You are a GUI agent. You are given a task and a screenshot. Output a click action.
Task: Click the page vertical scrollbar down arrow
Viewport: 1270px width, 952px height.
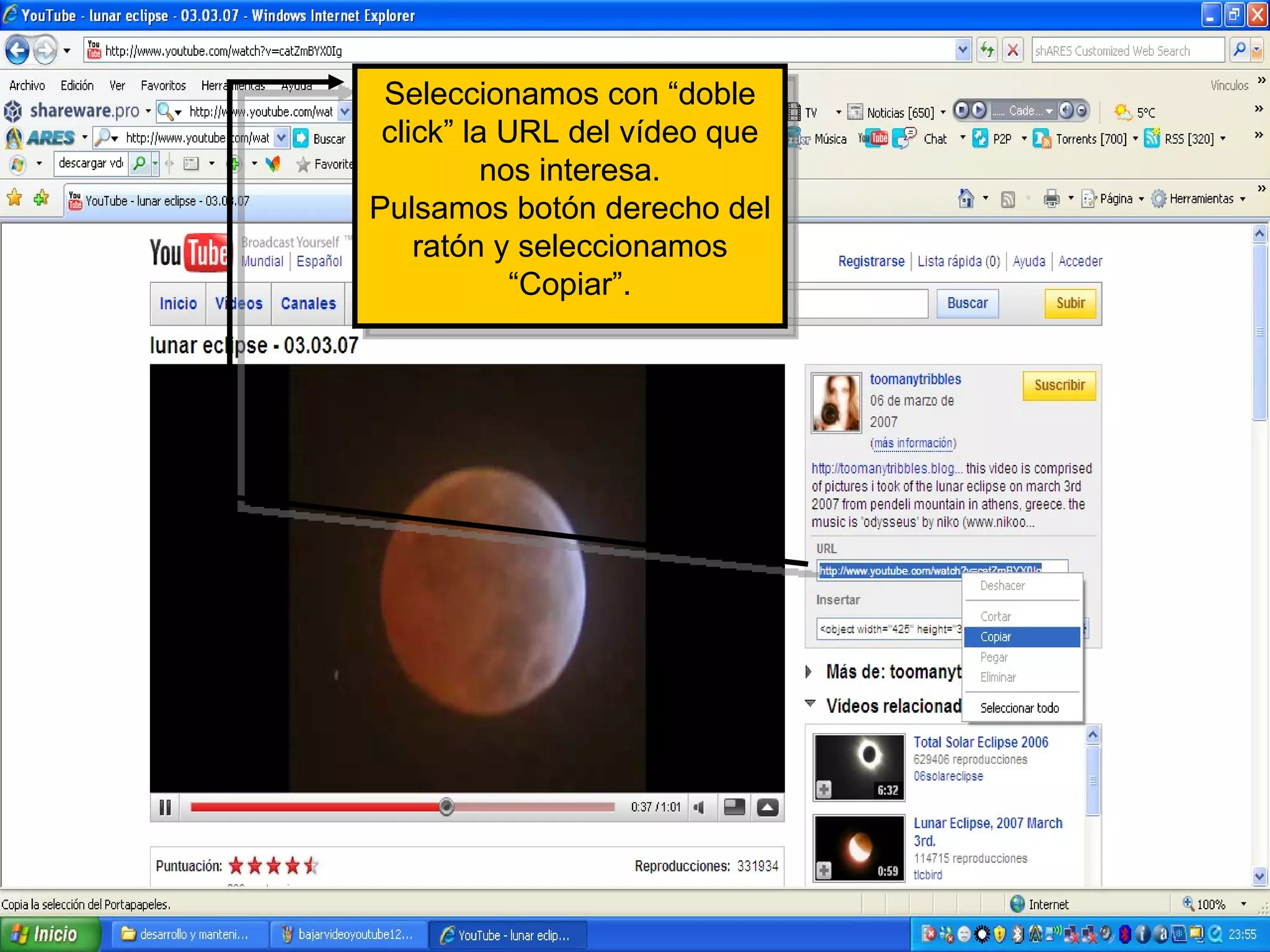click(x=1259, y=876)
